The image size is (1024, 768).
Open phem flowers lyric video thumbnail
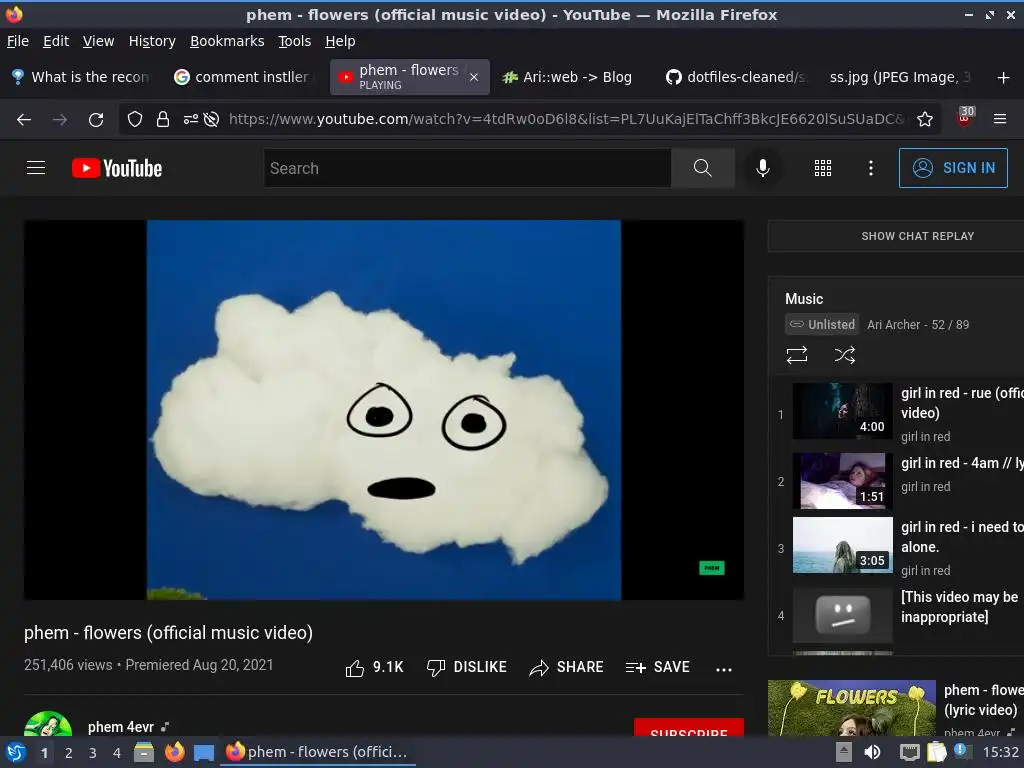pyautogui.click(x=852, y=708)
